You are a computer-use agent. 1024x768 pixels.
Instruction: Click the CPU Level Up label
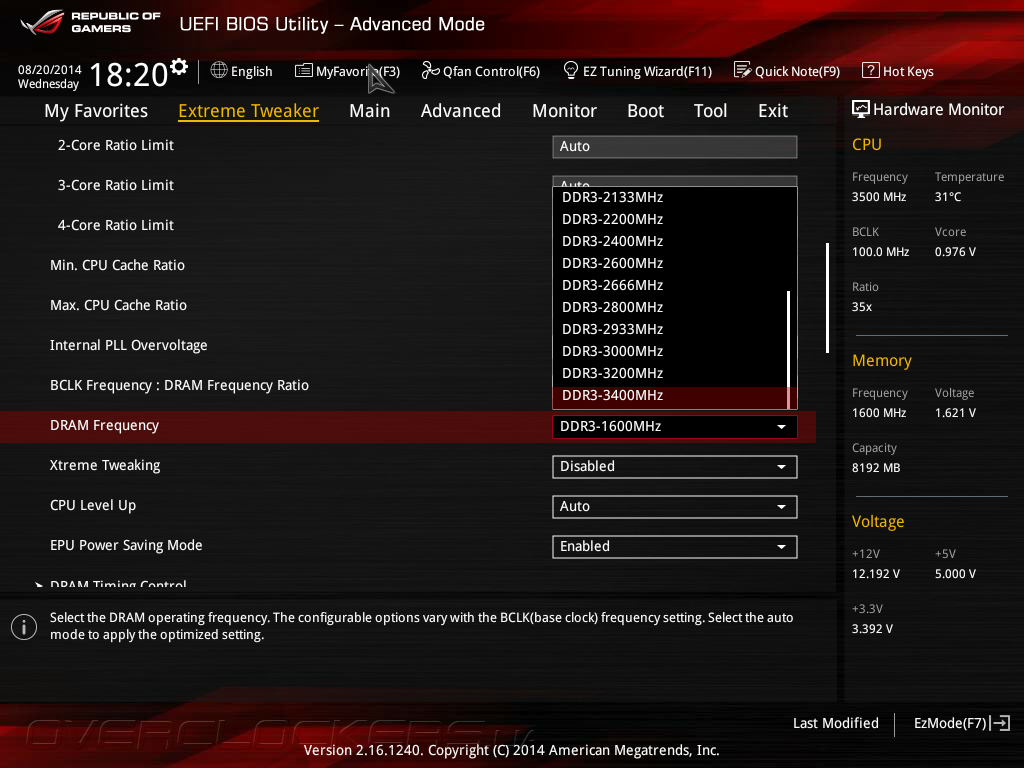tap(93, 505)
